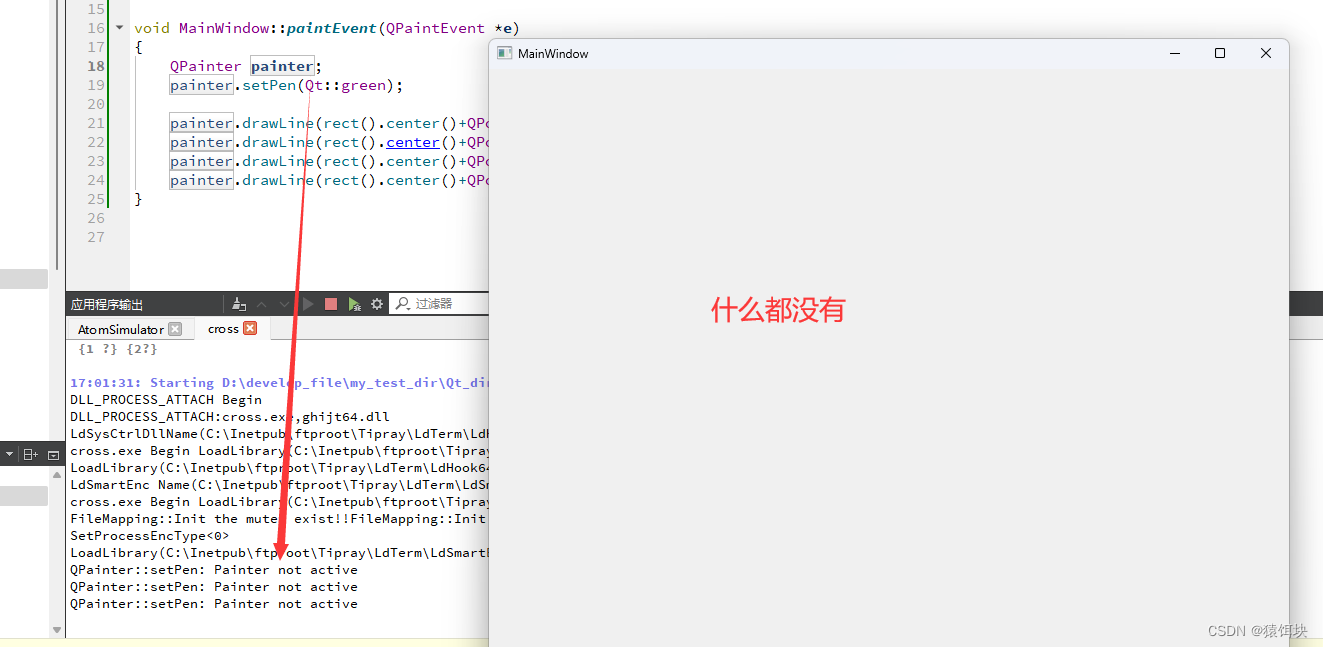The height and width of the screenshot is (647, 1323).
Task: Switch to the AtomSimulator output tab
Action: [120, 328]
